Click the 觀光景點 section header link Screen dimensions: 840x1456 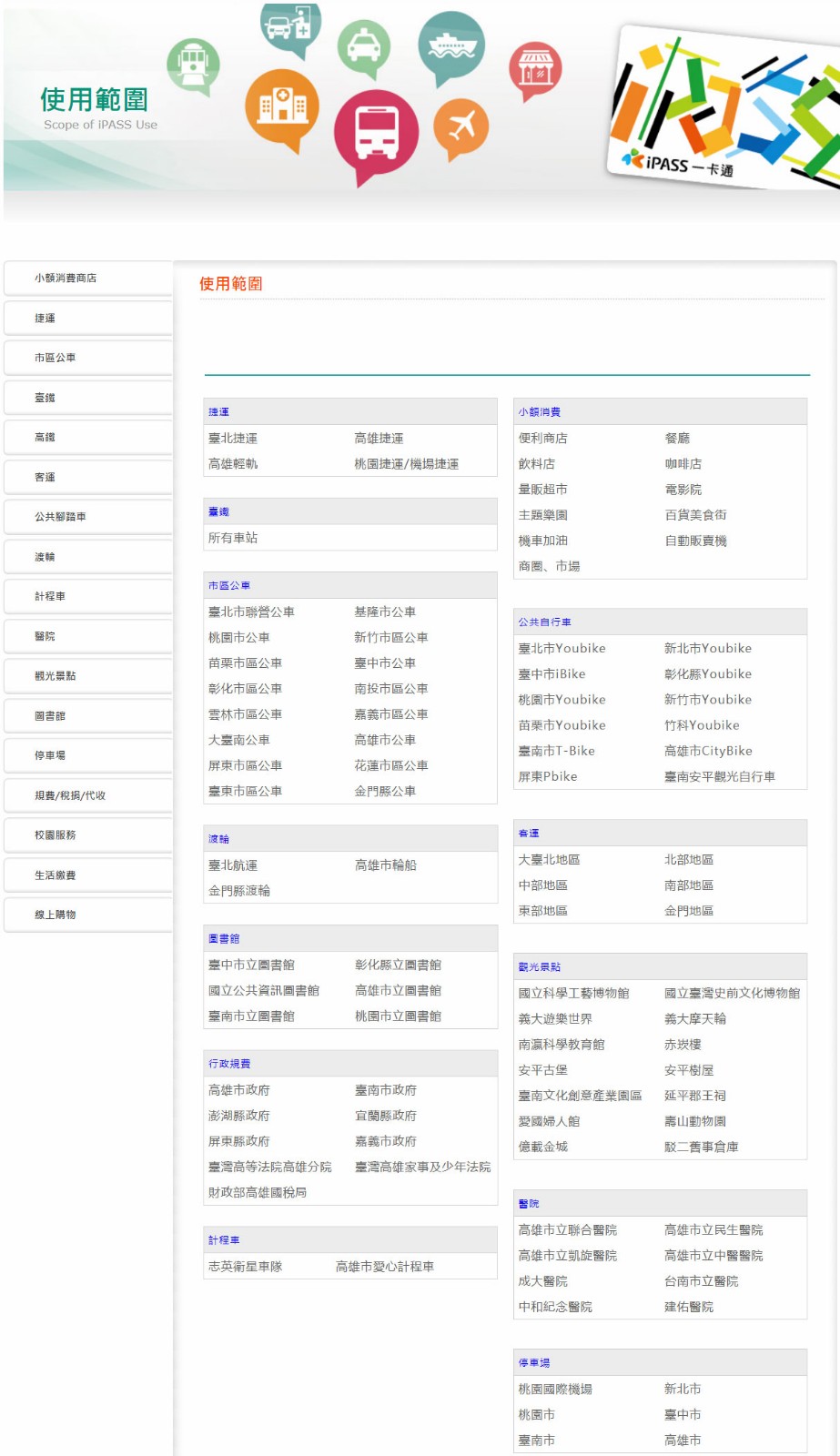point(540,967)
